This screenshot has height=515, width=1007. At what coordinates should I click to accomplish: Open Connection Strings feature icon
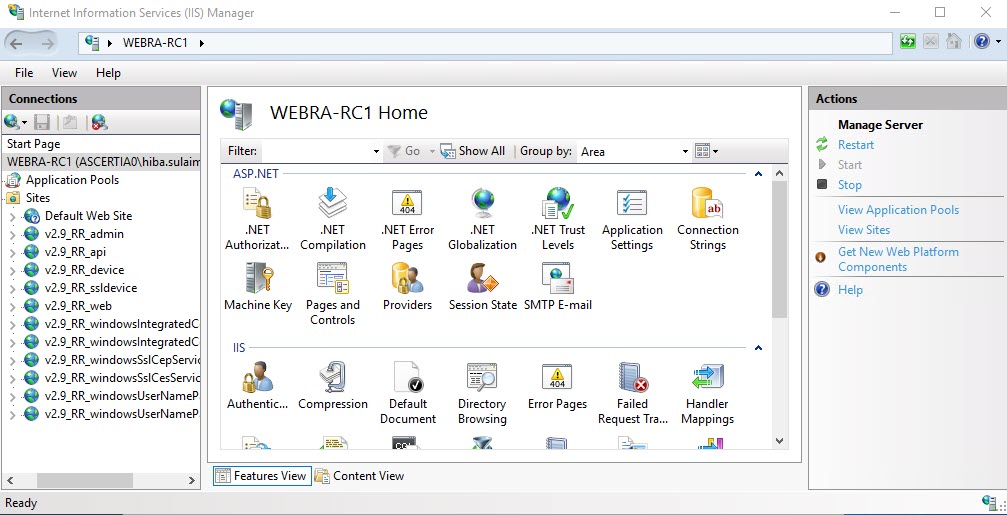pos(707,219)
